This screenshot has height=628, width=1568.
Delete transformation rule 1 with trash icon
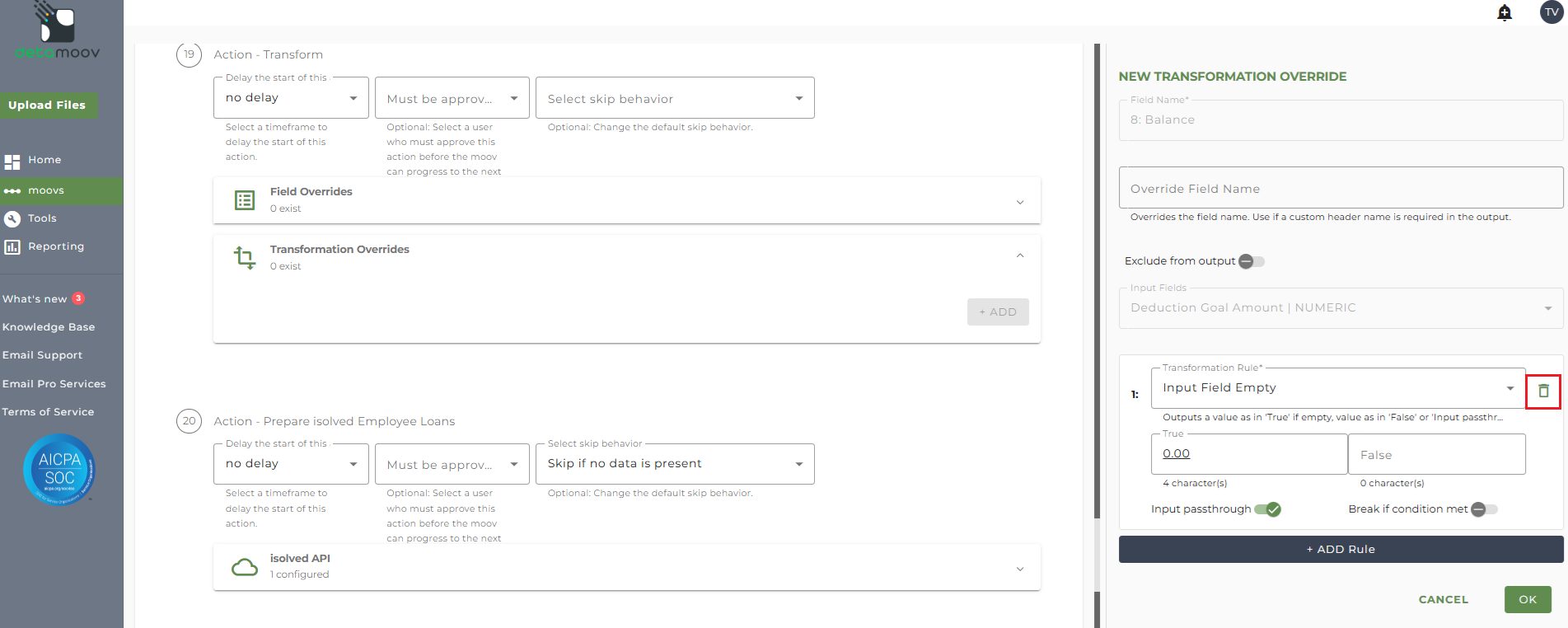point(1543,391)
